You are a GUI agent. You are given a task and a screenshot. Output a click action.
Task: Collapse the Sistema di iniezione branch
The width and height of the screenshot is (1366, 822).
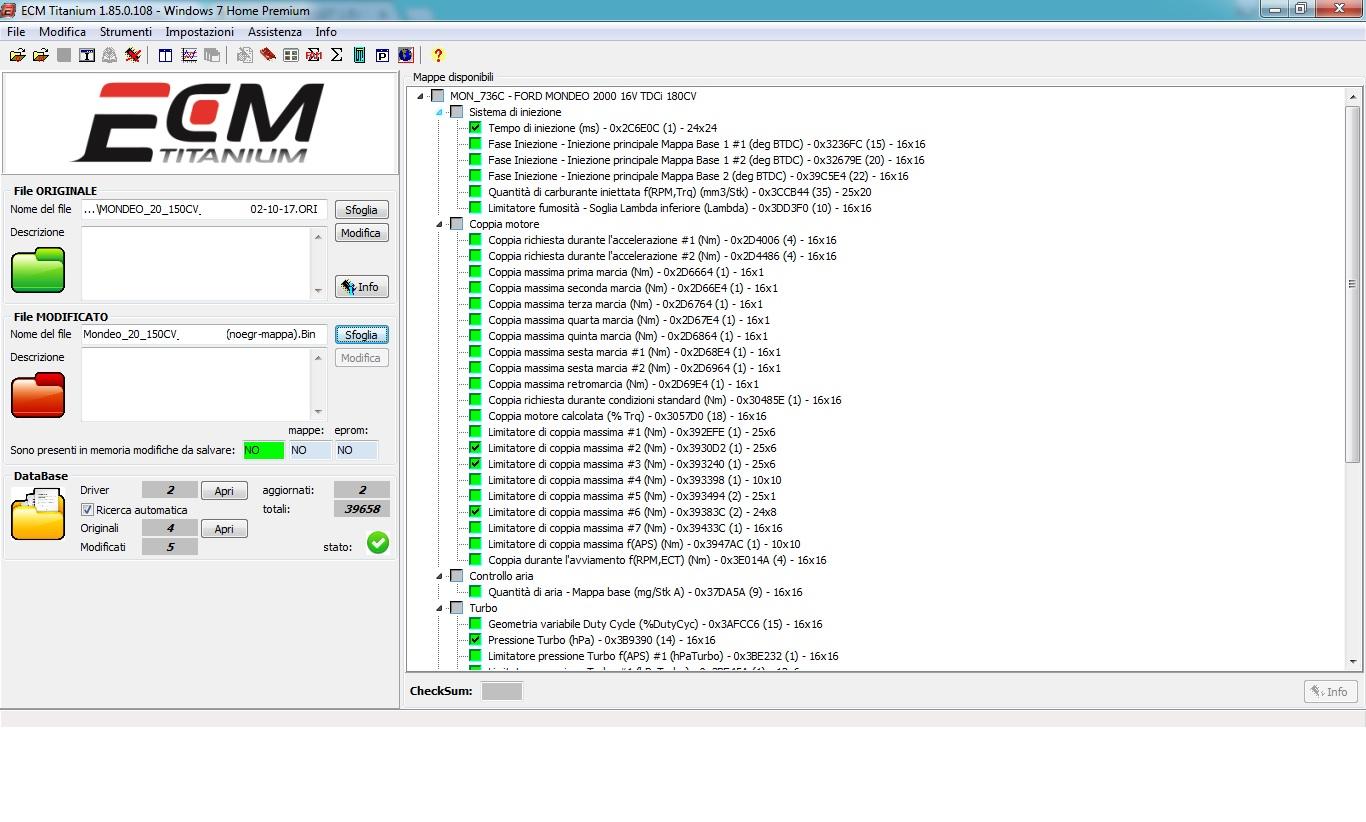pos(439,112)
